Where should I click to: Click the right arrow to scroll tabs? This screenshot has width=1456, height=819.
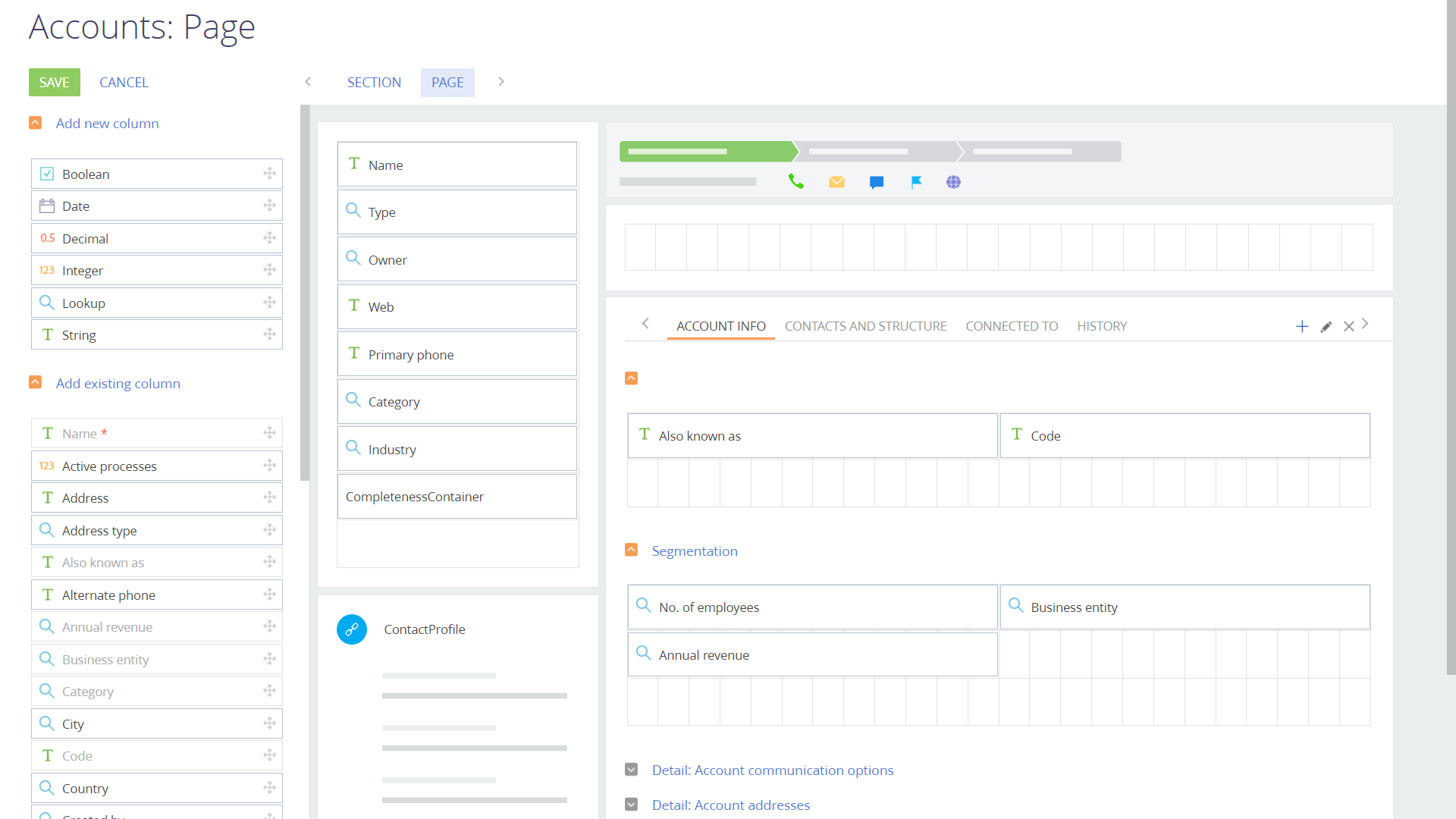[x=1365, y=324]
